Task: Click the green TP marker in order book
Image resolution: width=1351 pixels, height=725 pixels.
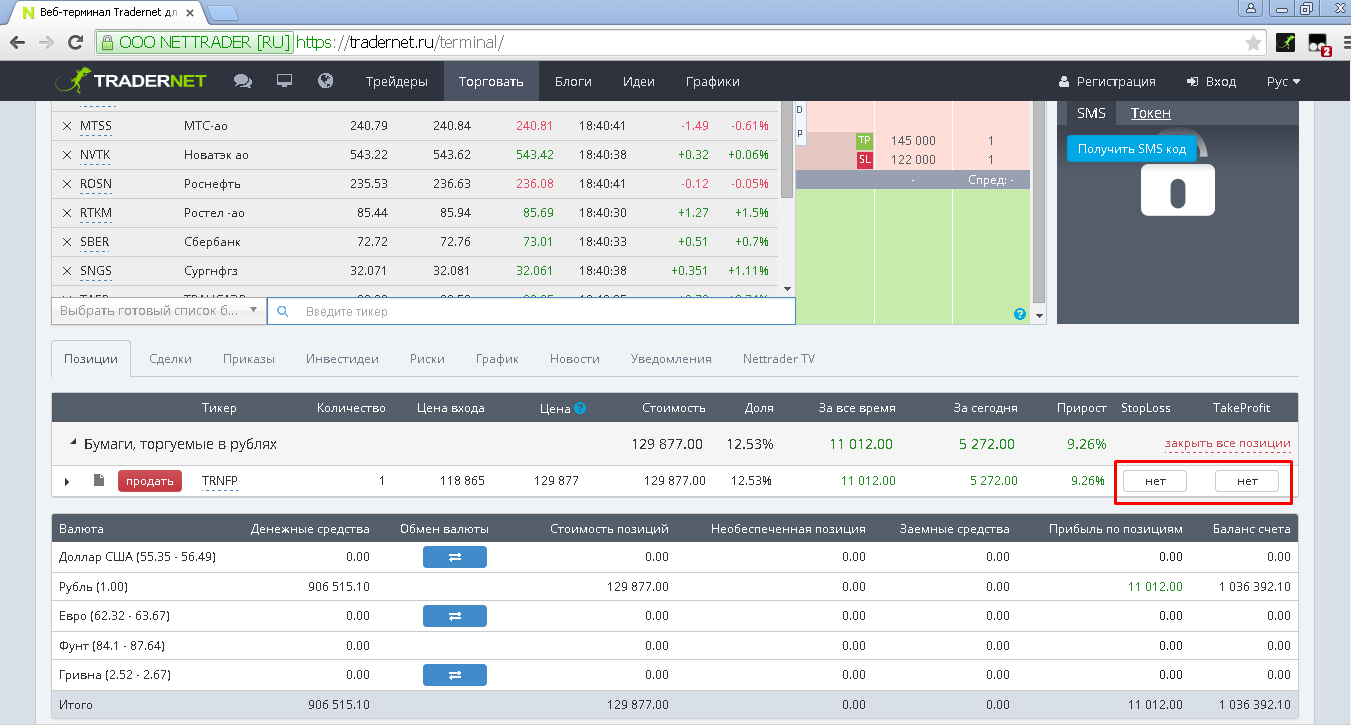Action: pos(865,141)
